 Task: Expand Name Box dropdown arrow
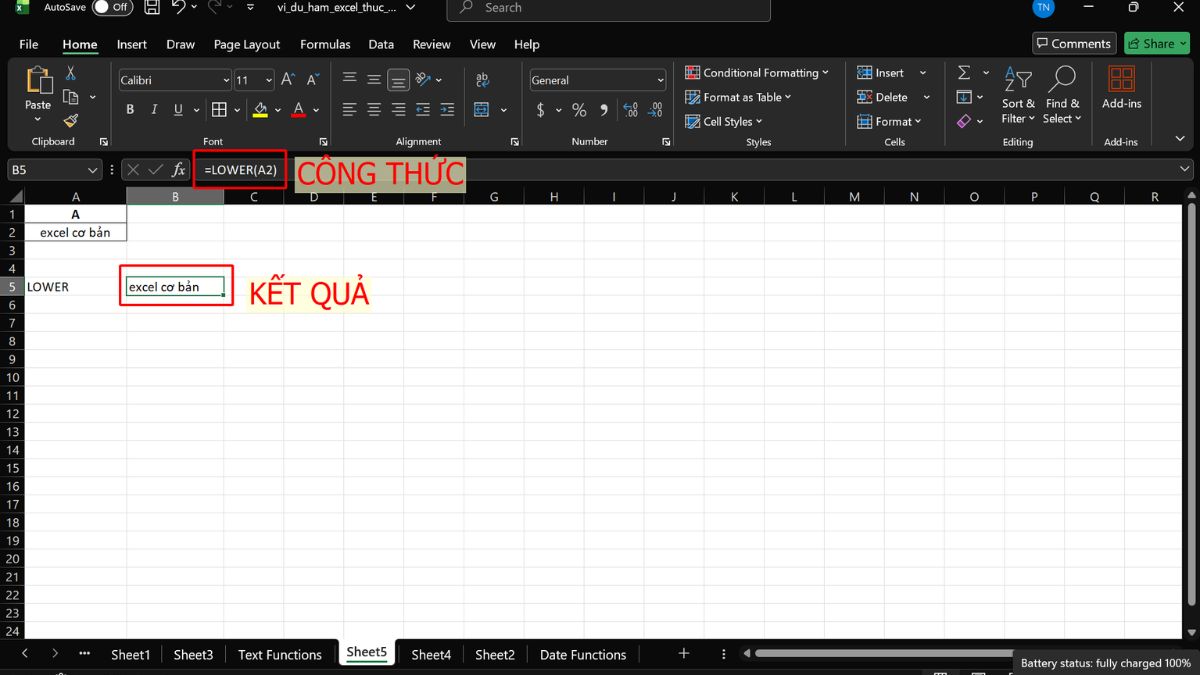click(93, 170)
